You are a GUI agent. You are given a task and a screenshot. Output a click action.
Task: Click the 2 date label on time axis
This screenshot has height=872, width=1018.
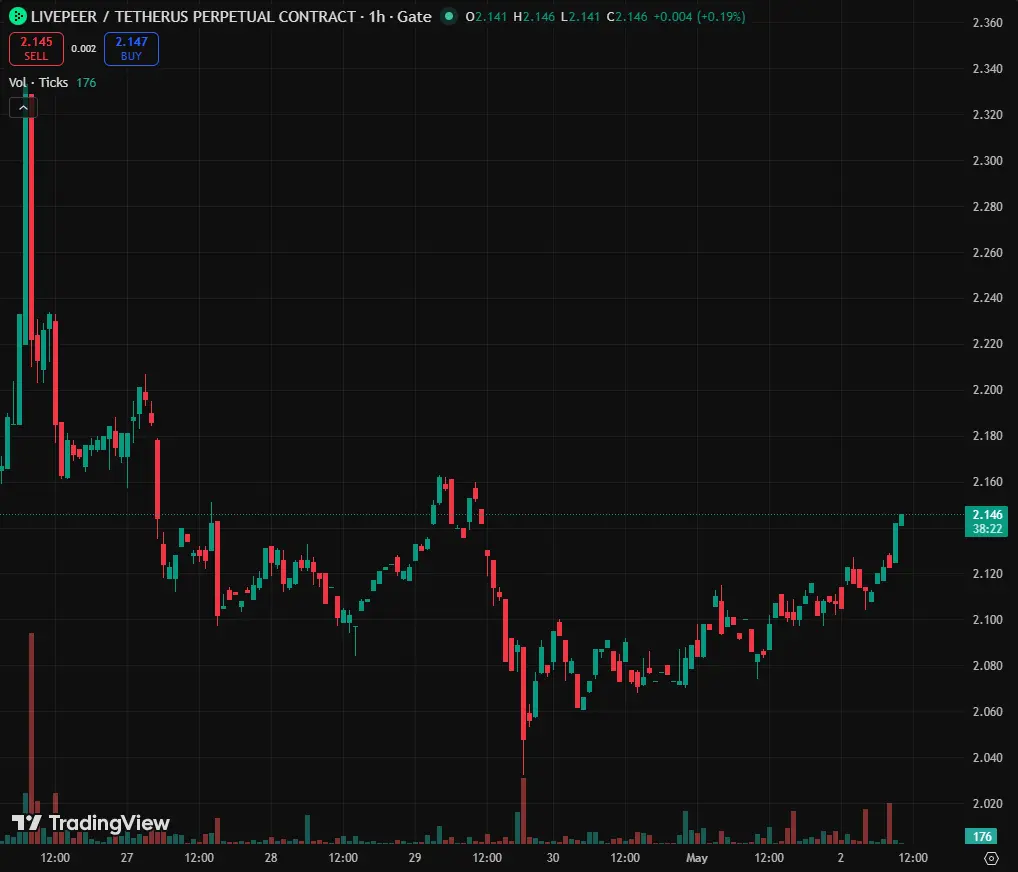pos(840,858)
